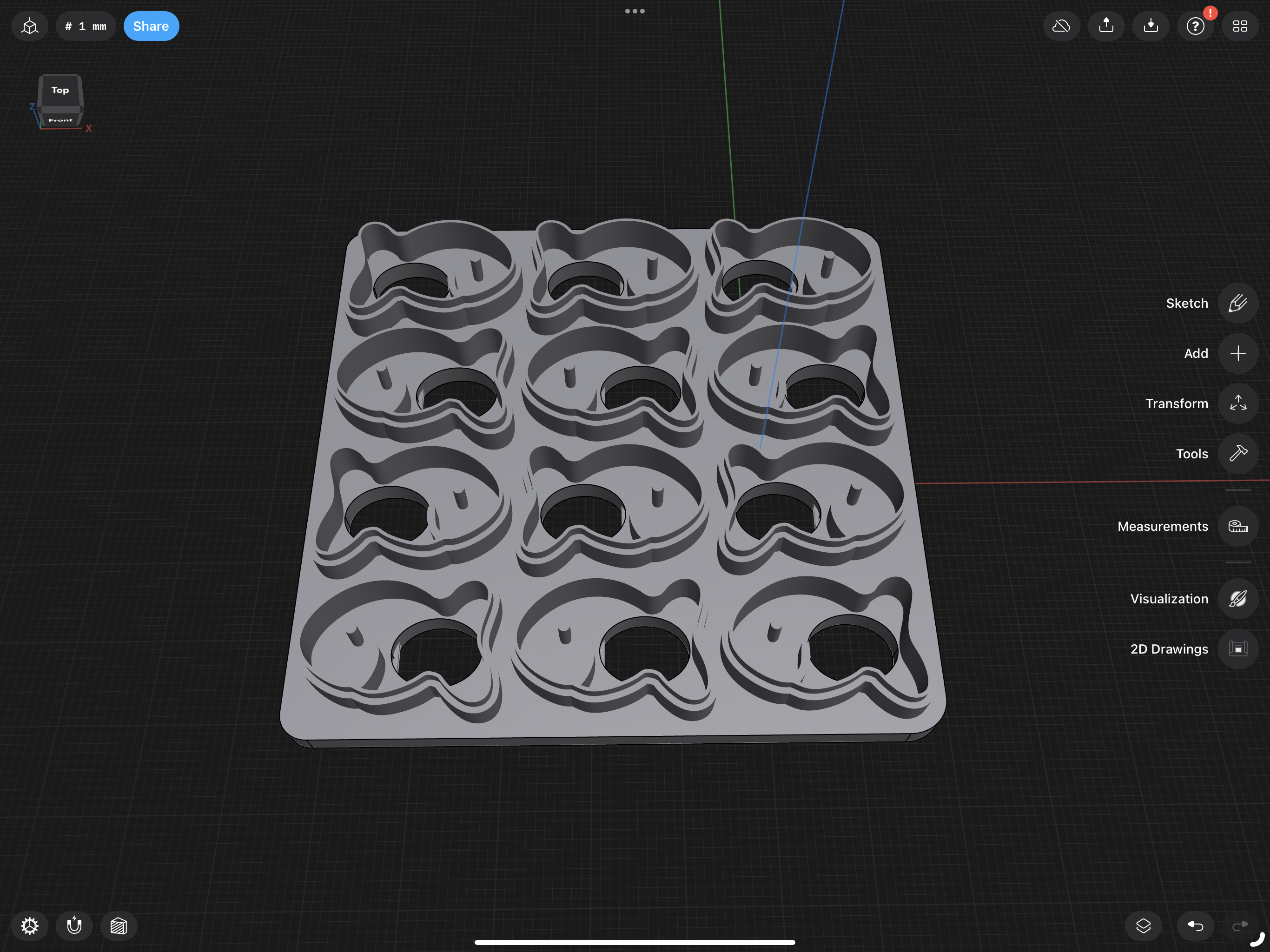
Task: Open the Tools hammer icon
Action: 1238,454
